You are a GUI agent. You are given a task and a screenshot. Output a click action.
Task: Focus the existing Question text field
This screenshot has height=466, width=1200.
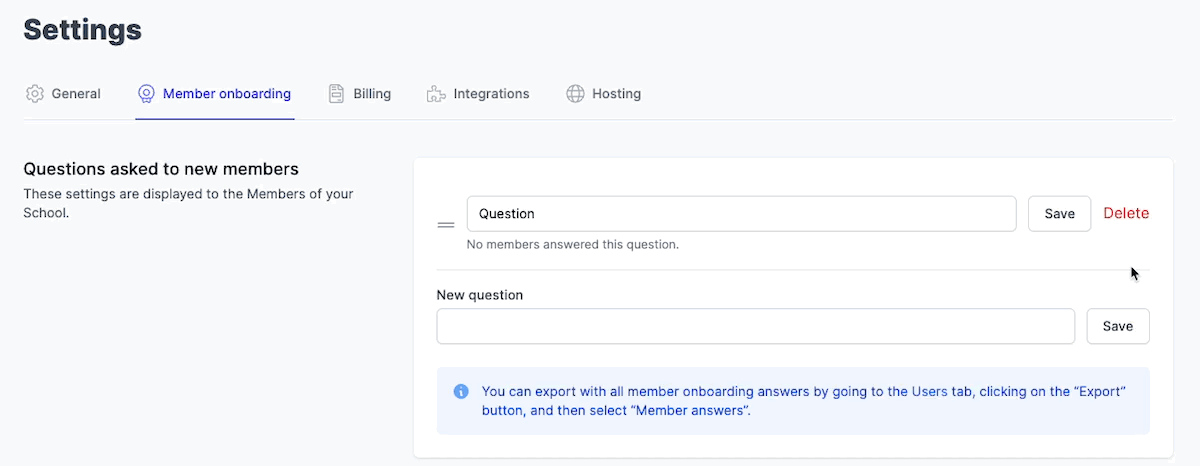pyautogui.click(x=741, y=214)
